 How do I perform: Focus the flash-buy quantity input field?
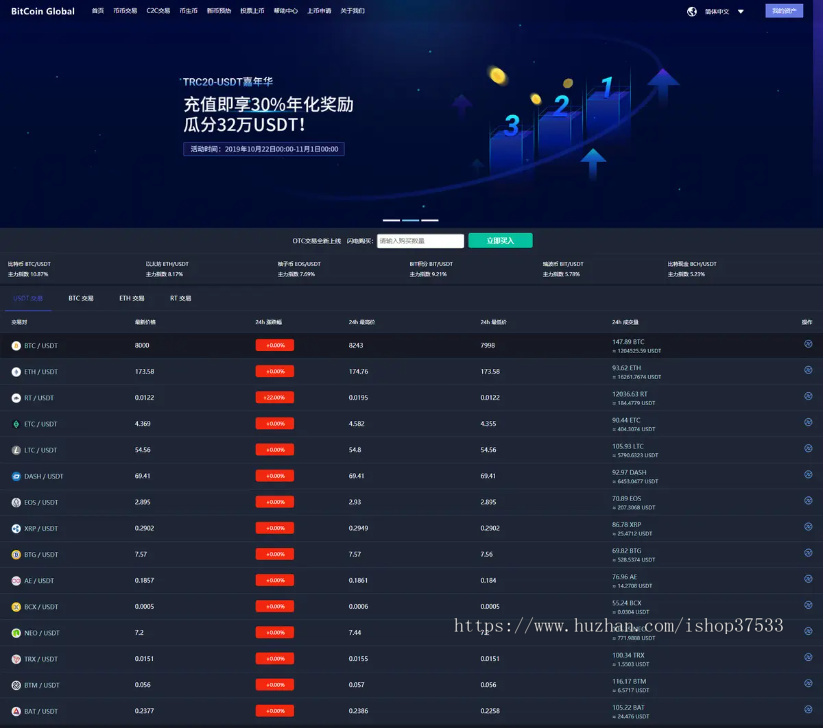click(x=420, y=241)
